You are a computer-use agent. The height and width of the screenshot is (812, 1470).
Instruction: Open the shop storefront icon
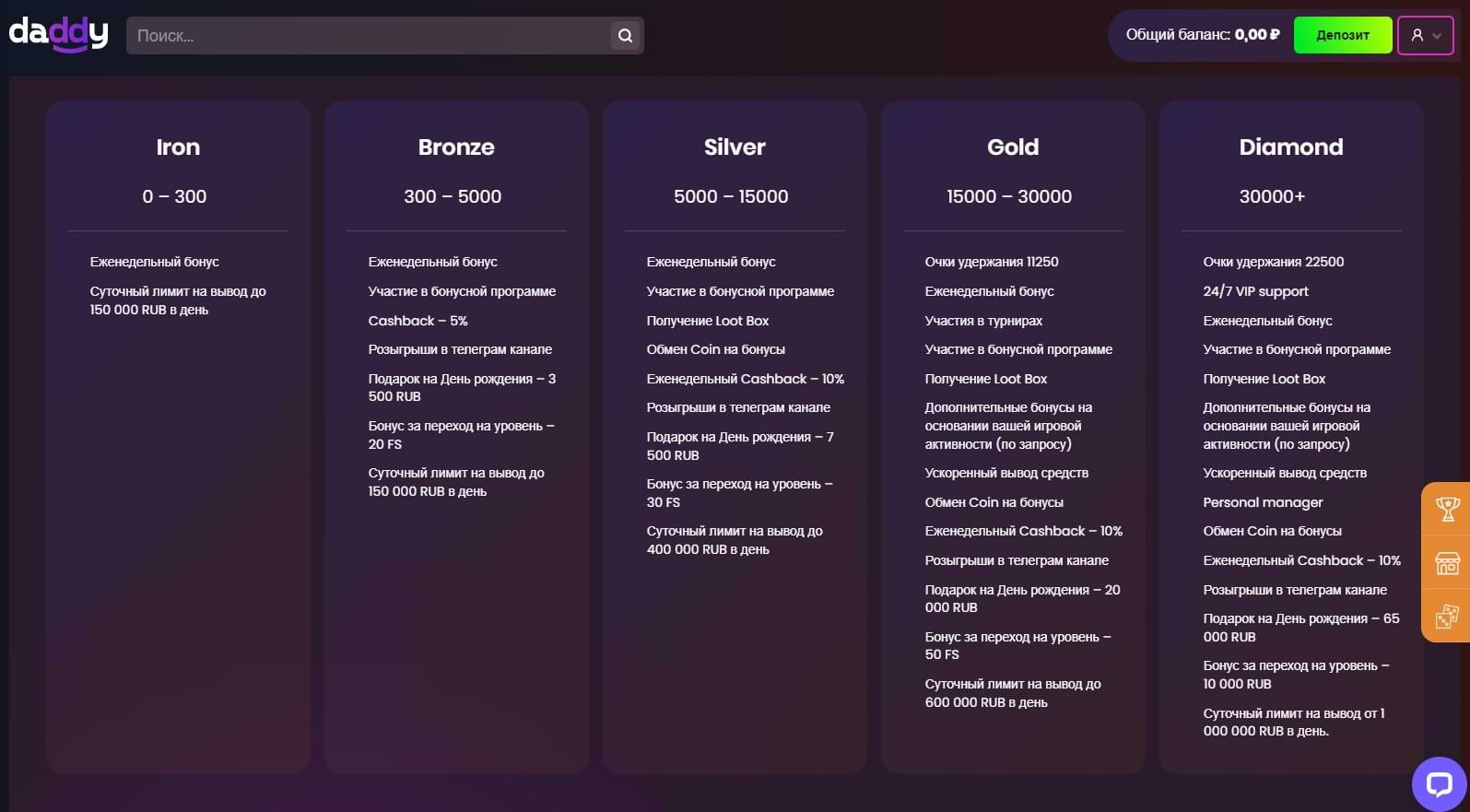coord(1447,562)
